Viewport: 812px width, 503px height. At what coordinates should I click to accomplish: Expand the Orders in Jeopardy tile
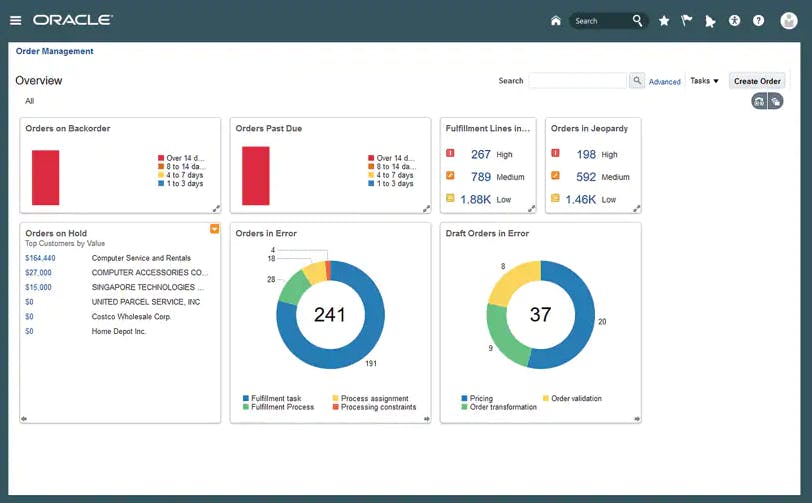(x=636, y=208)
